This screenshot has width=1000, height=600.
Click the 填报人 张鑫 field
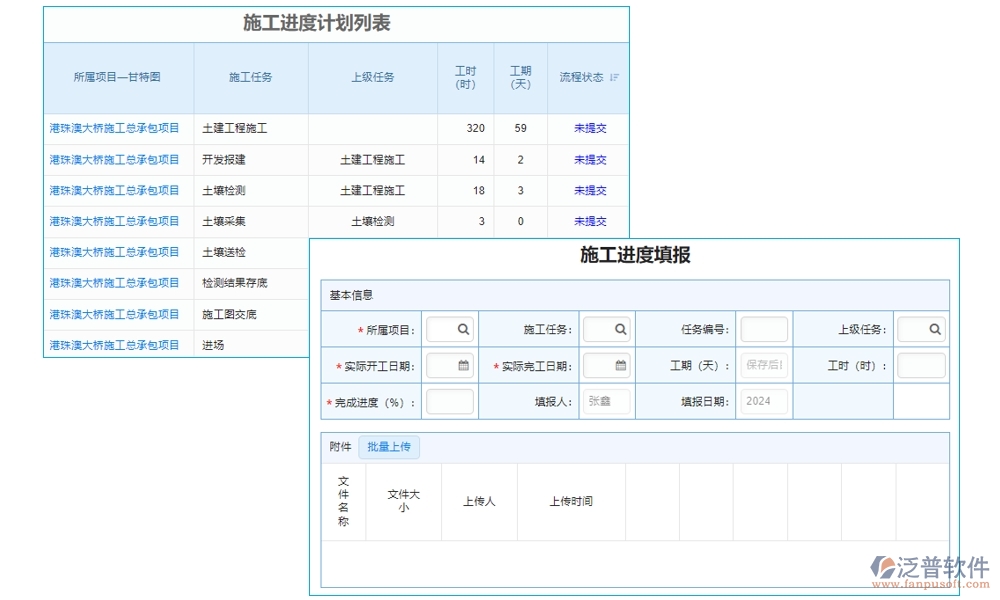606,400
